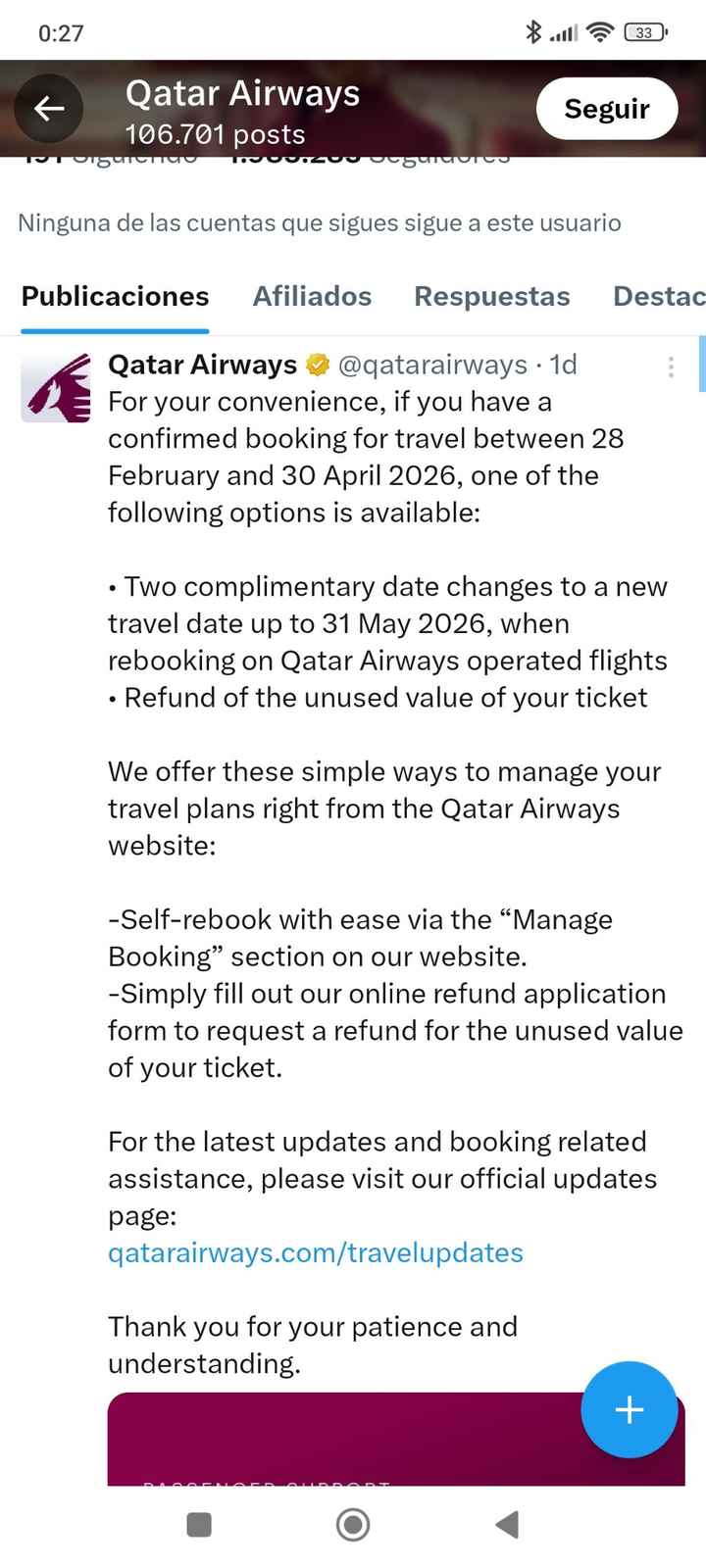Tap the @qatarairways handle in the post
The image size is (706, 1568).
(431, 365)
